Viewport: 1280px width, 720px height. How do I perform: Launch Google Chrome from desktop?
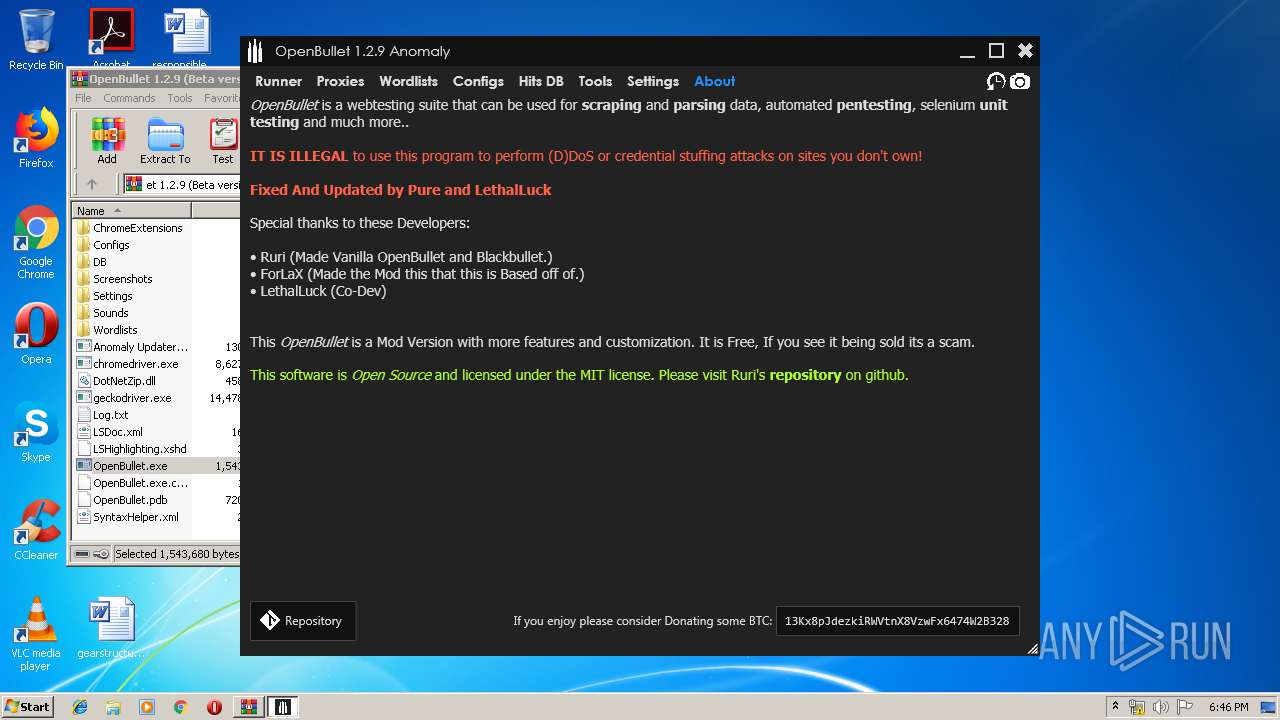point(36,243)
